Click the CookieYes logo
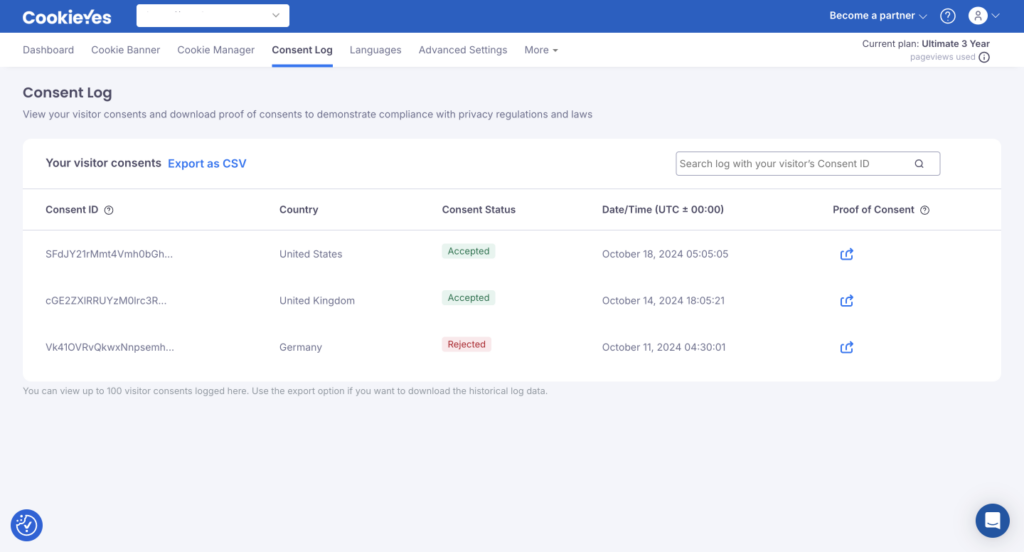The image size is (1024, 552). 67,17
